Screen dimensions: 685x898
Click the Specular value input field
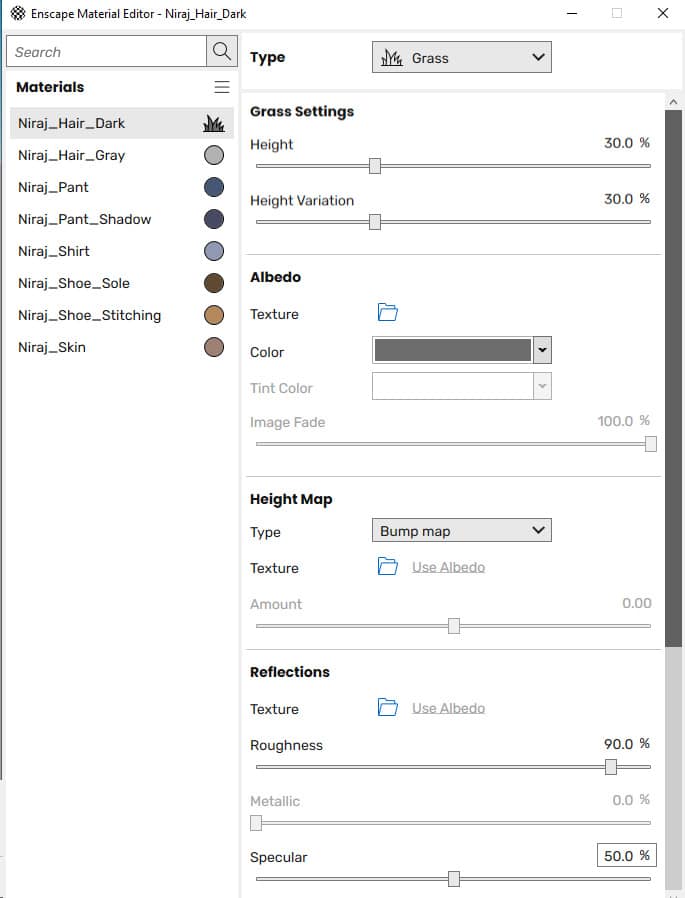625,856
